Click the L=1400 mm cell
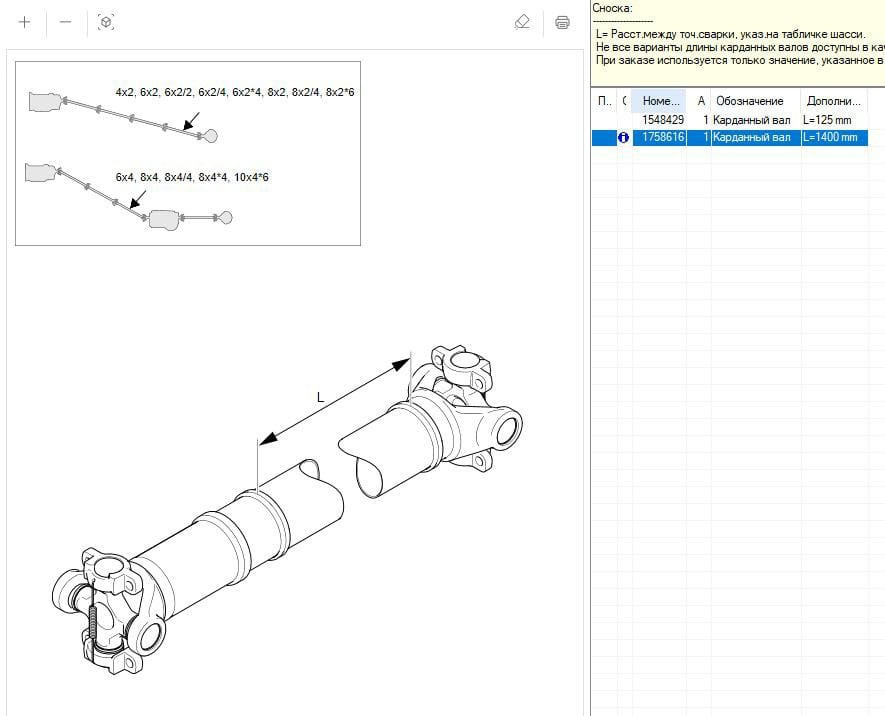The image size is (885, 716). point(830,138)
